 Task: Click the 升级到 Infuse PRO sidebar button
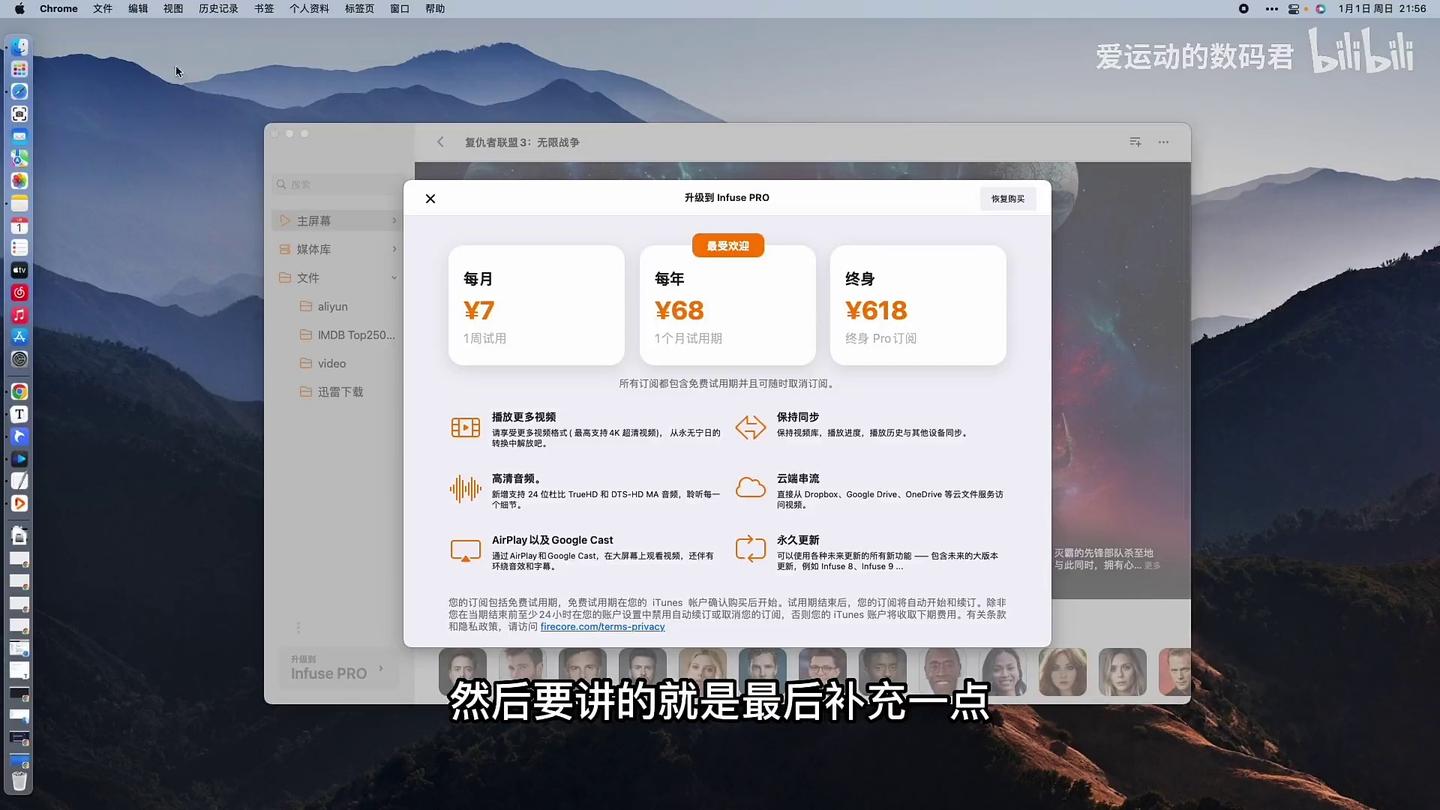(338, 668)
